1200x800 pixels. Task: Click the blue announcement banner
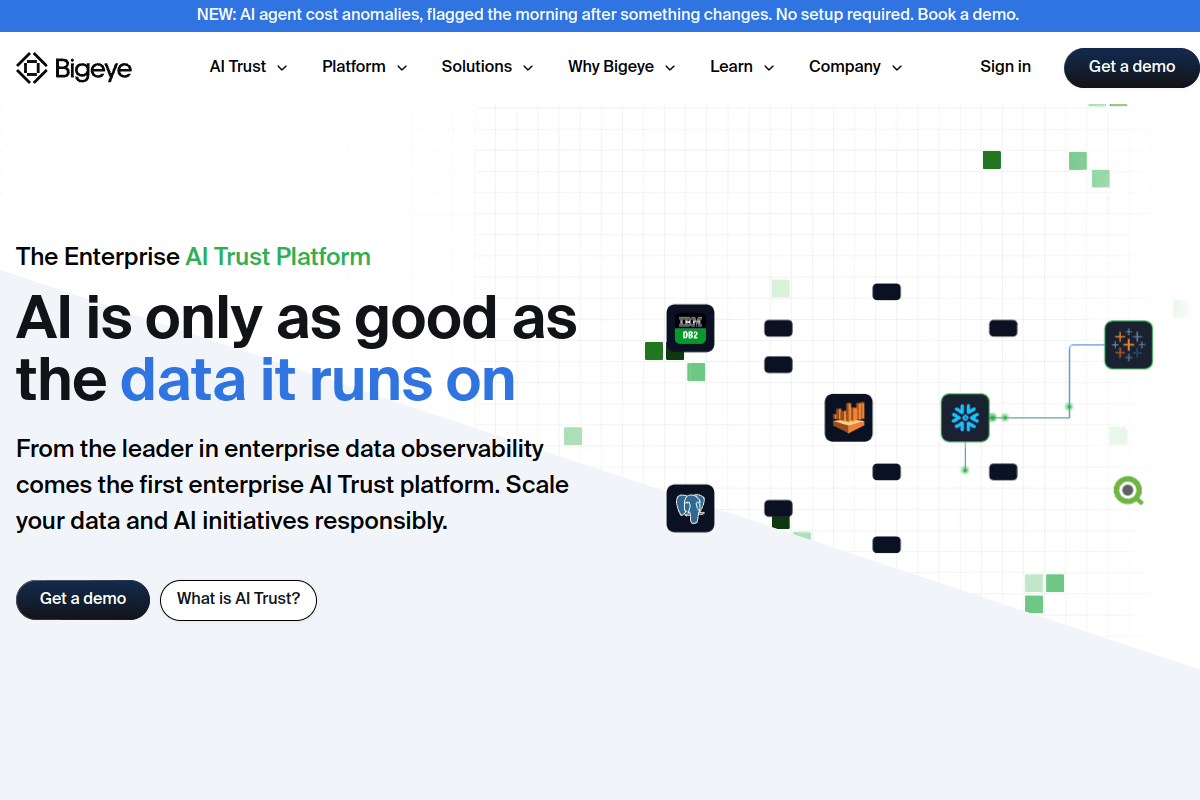point(600,15)
